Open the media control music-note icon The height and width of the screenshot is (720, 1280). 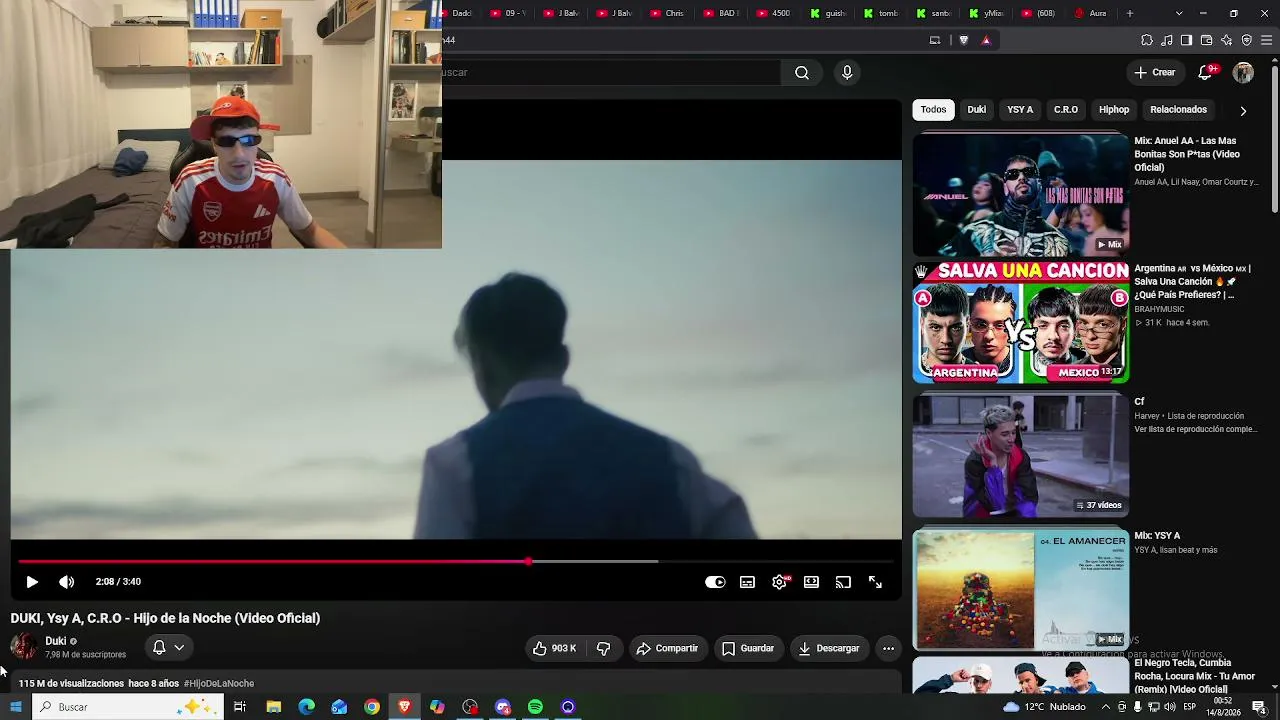1167,40
